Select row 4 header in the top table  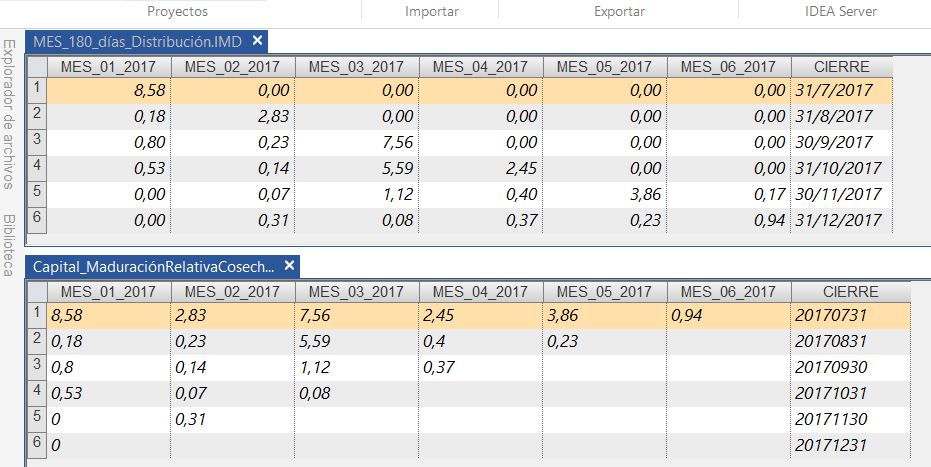click(x=36, y=166)
